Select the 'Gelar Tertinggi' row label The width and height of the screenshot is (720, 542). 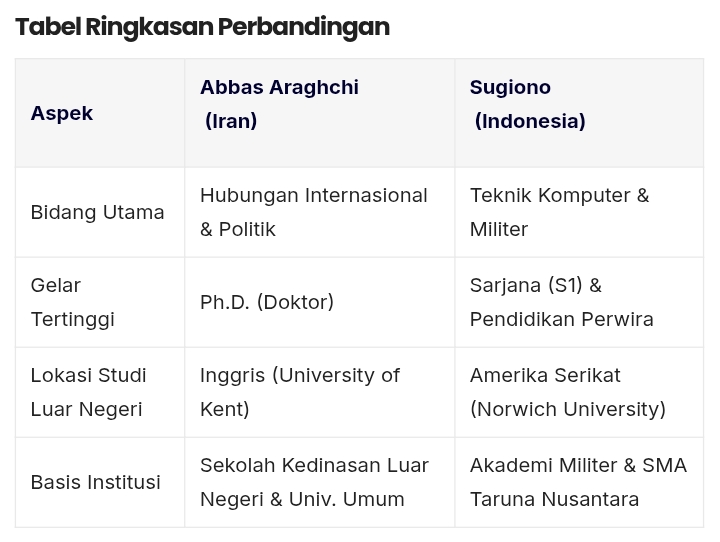pyautogui.click(x=72, y=302)
